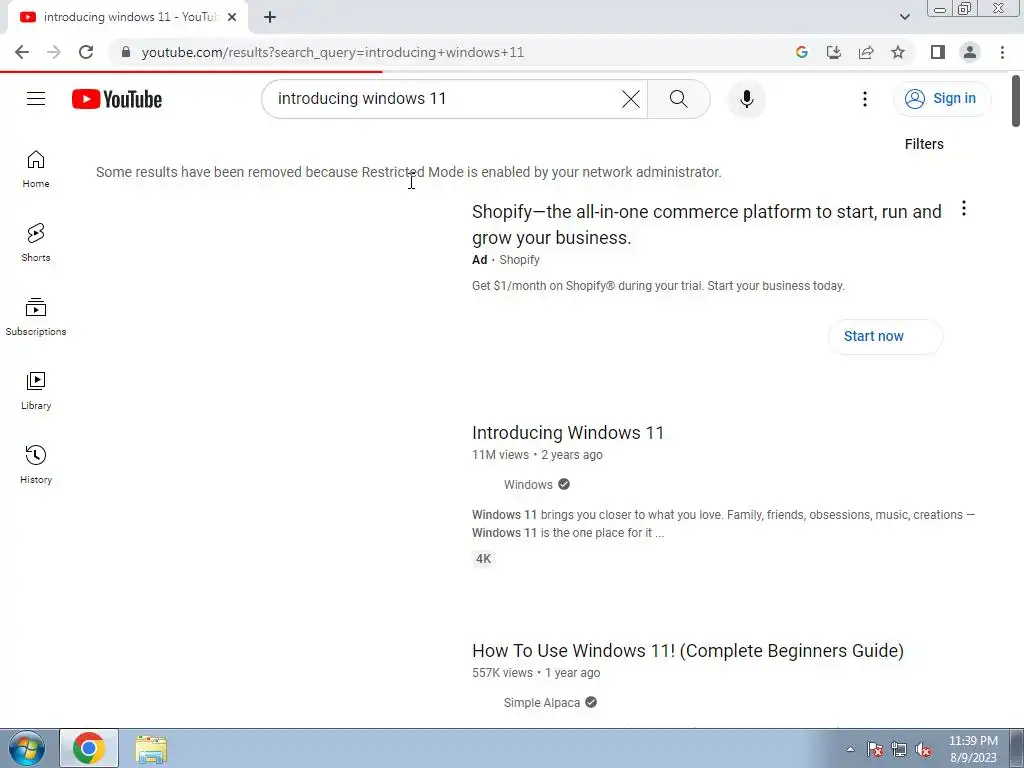The width and height of the screenshot is (1024, 768).
Task: Open Library in the sidebar
Action: [x=36, y=391]
